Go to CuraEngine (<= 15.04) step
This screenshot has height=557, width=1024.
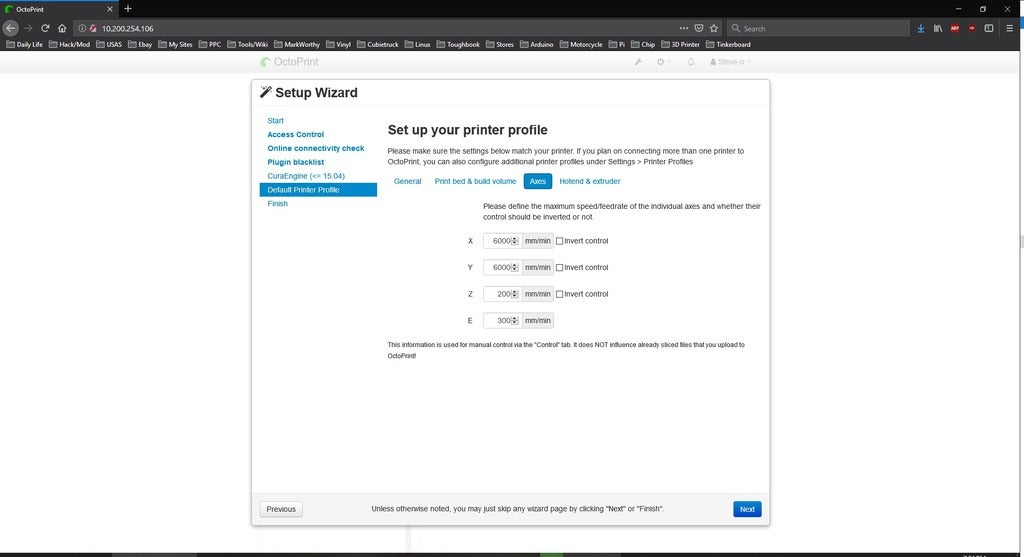(306, 176)
